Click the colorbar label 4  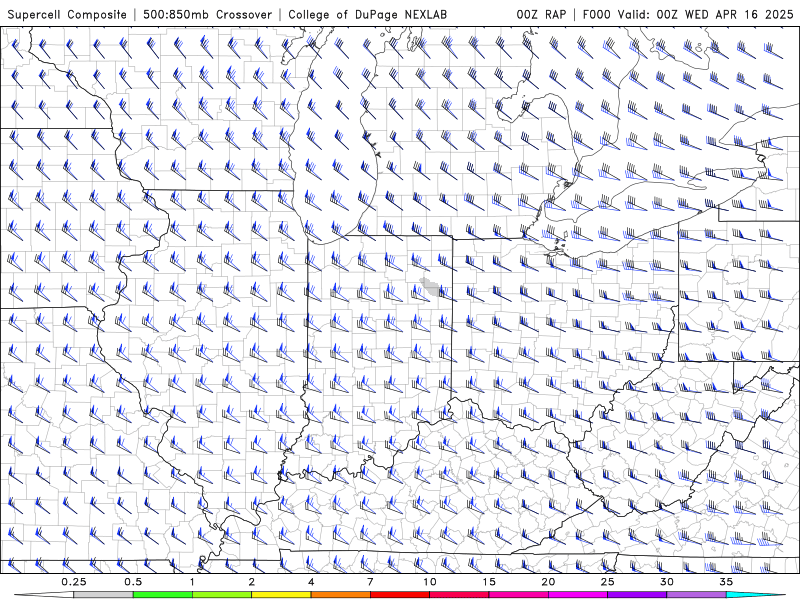click(x=311, y=582)
